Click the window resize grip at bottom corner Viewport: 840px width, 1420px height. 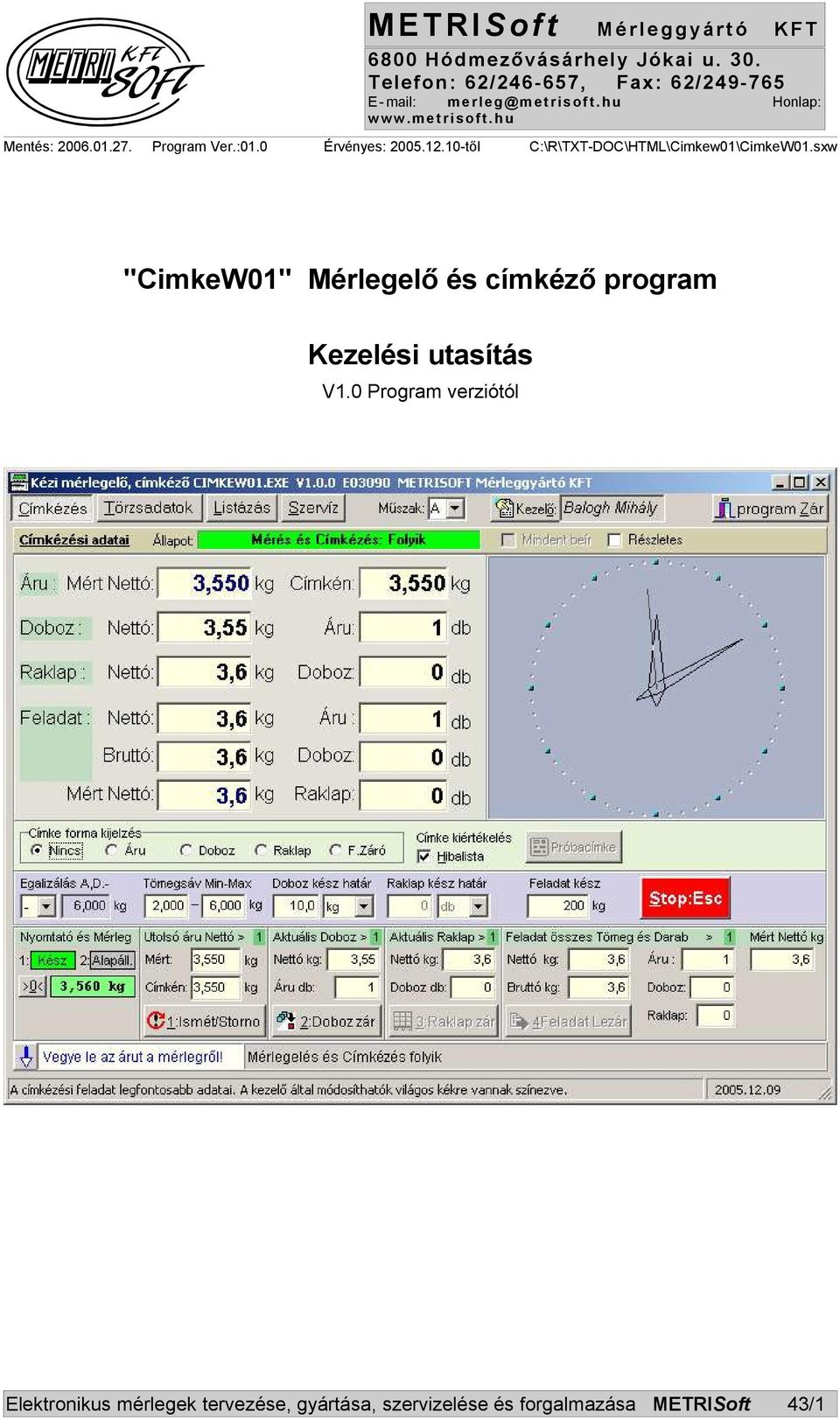tap(825, 1093)
